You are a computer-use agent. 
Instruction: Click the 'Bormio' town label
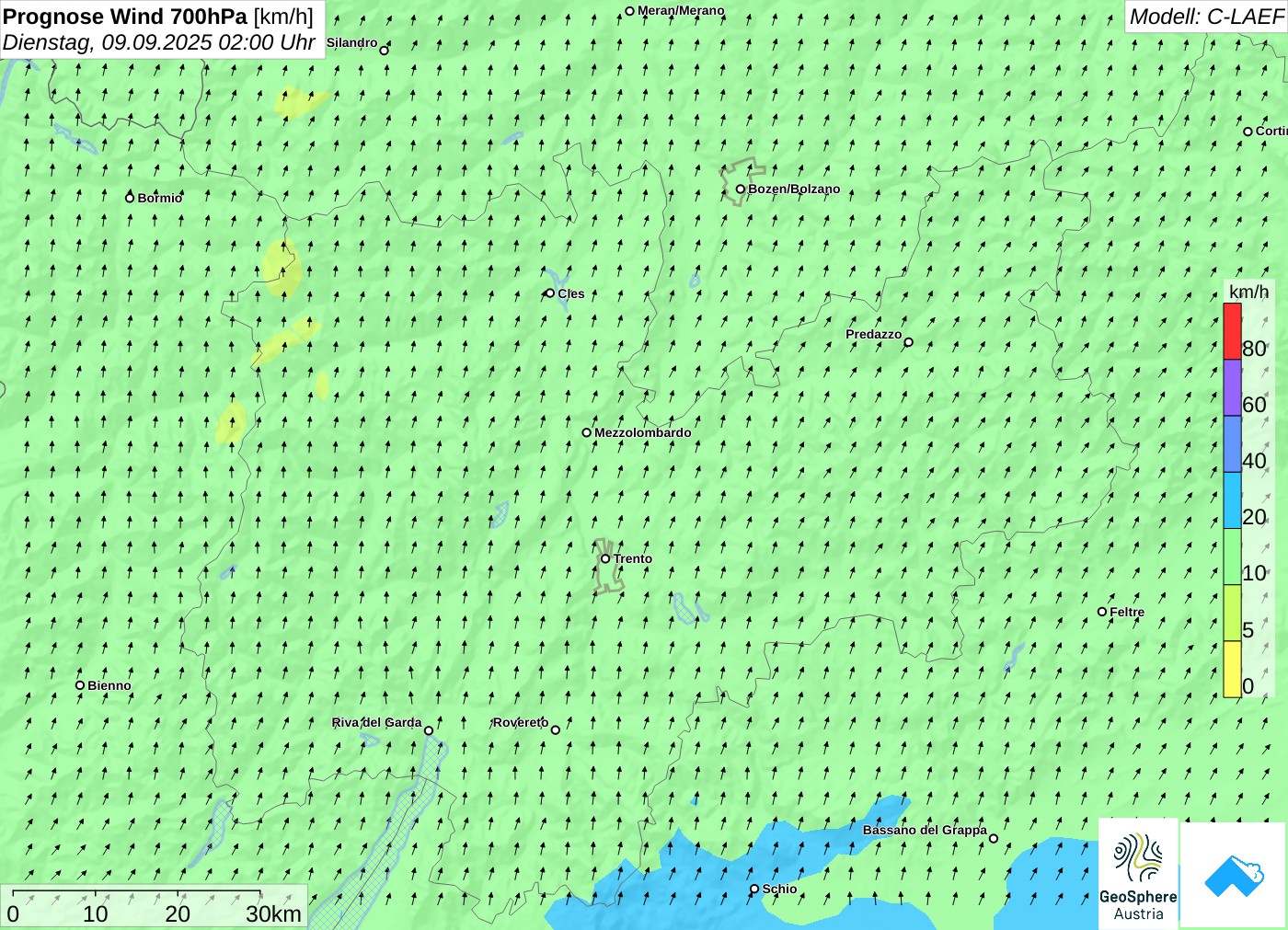[x=160, y=198]
